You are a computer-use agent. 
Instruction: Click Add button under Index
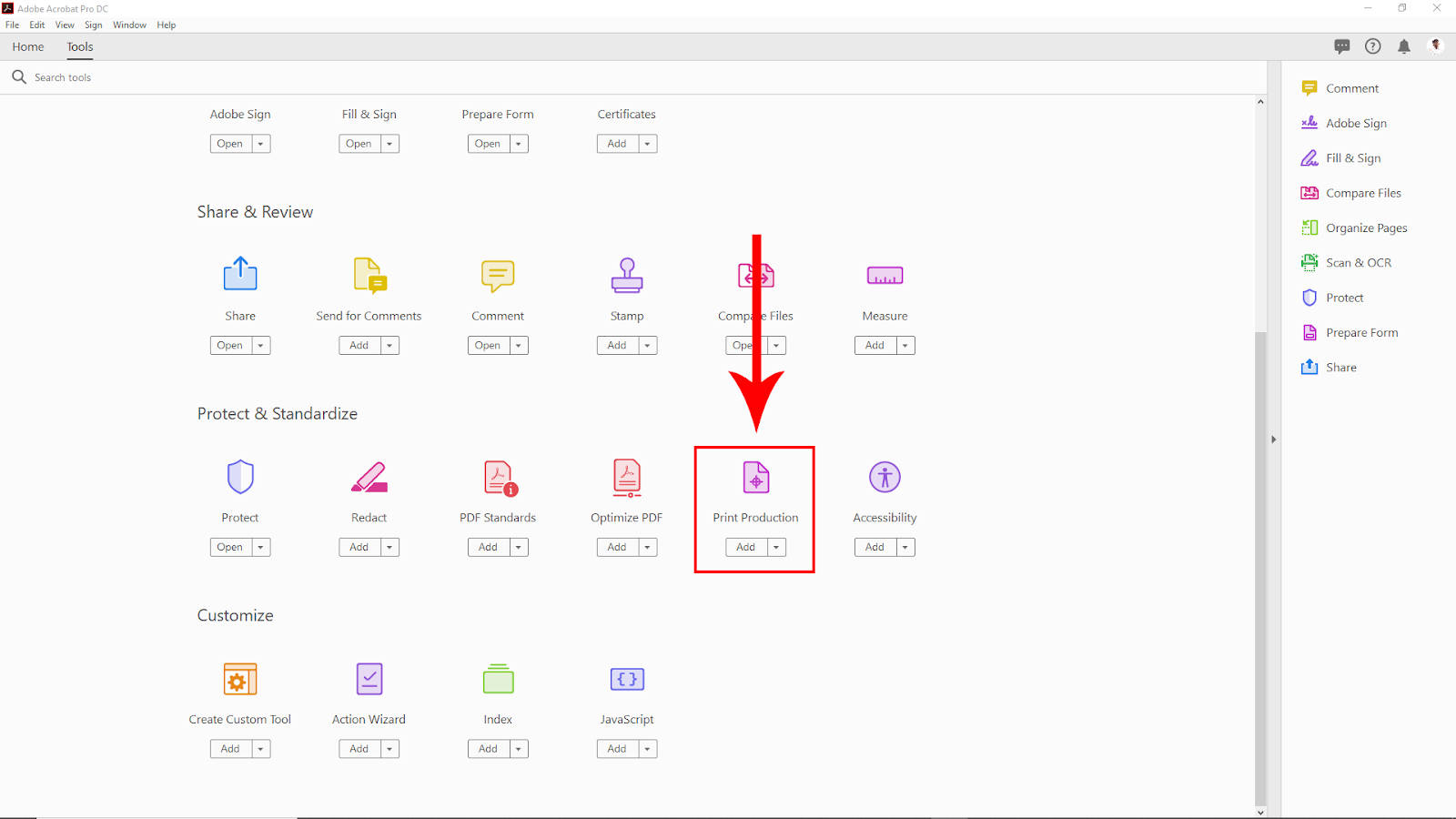pos(489,749)
